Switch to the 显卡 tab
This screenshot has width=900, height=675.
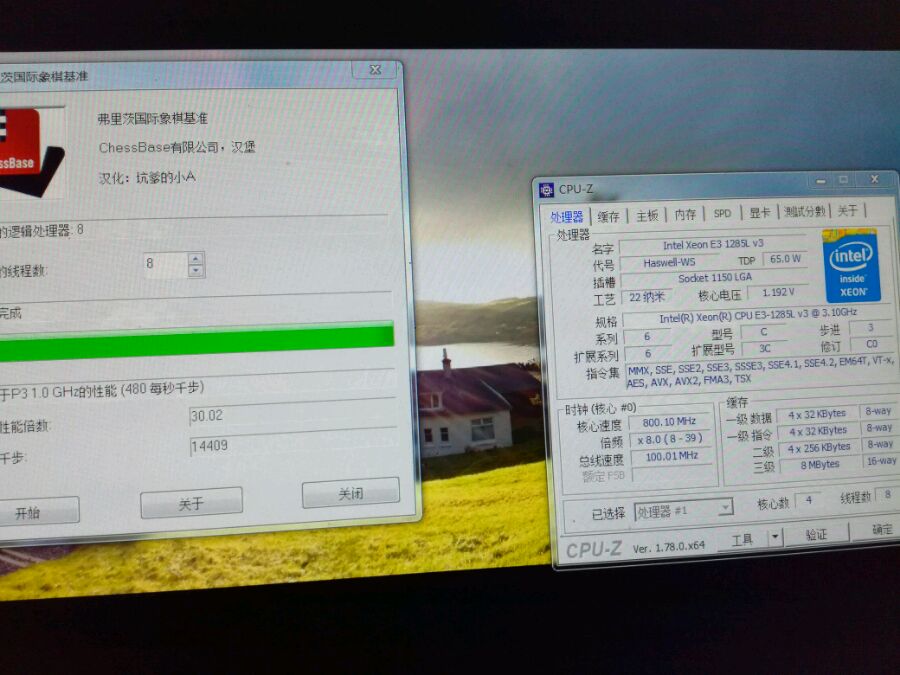[759, 212]
